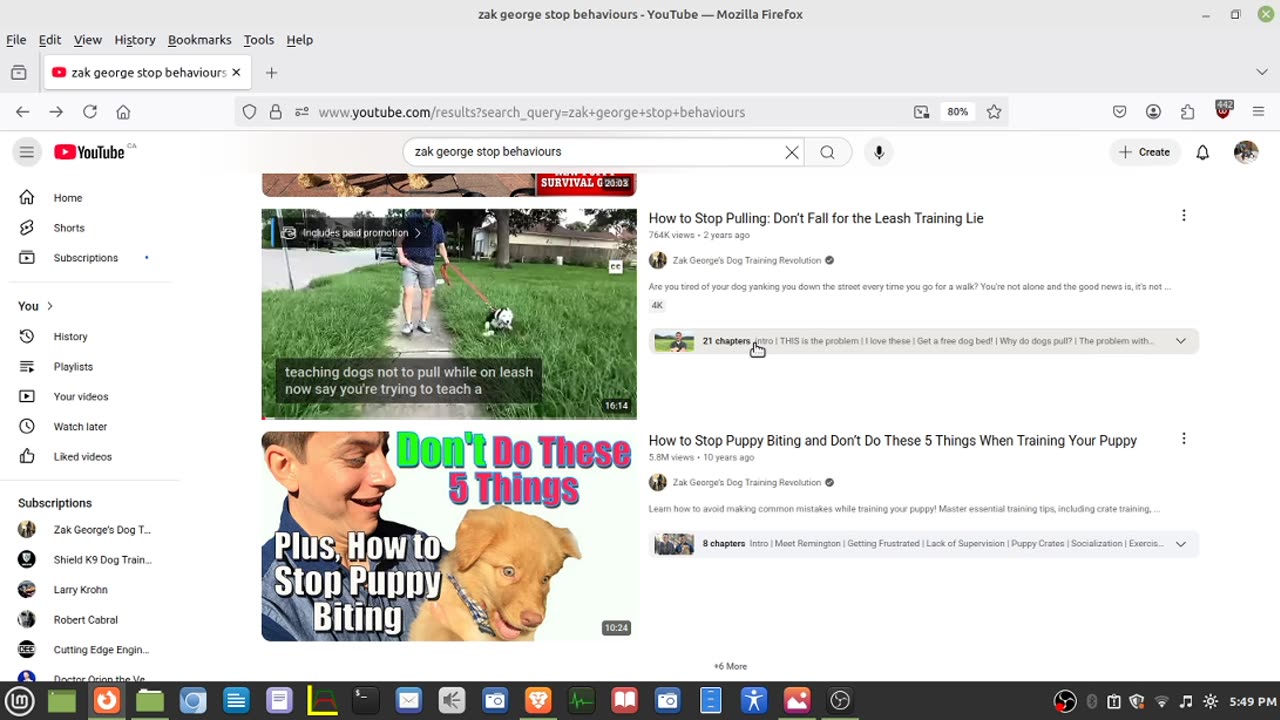The height and width of the screenshot is (720, 1280).
Task: Expand the Includes paid promotion notice
Action: pos(353,233)
